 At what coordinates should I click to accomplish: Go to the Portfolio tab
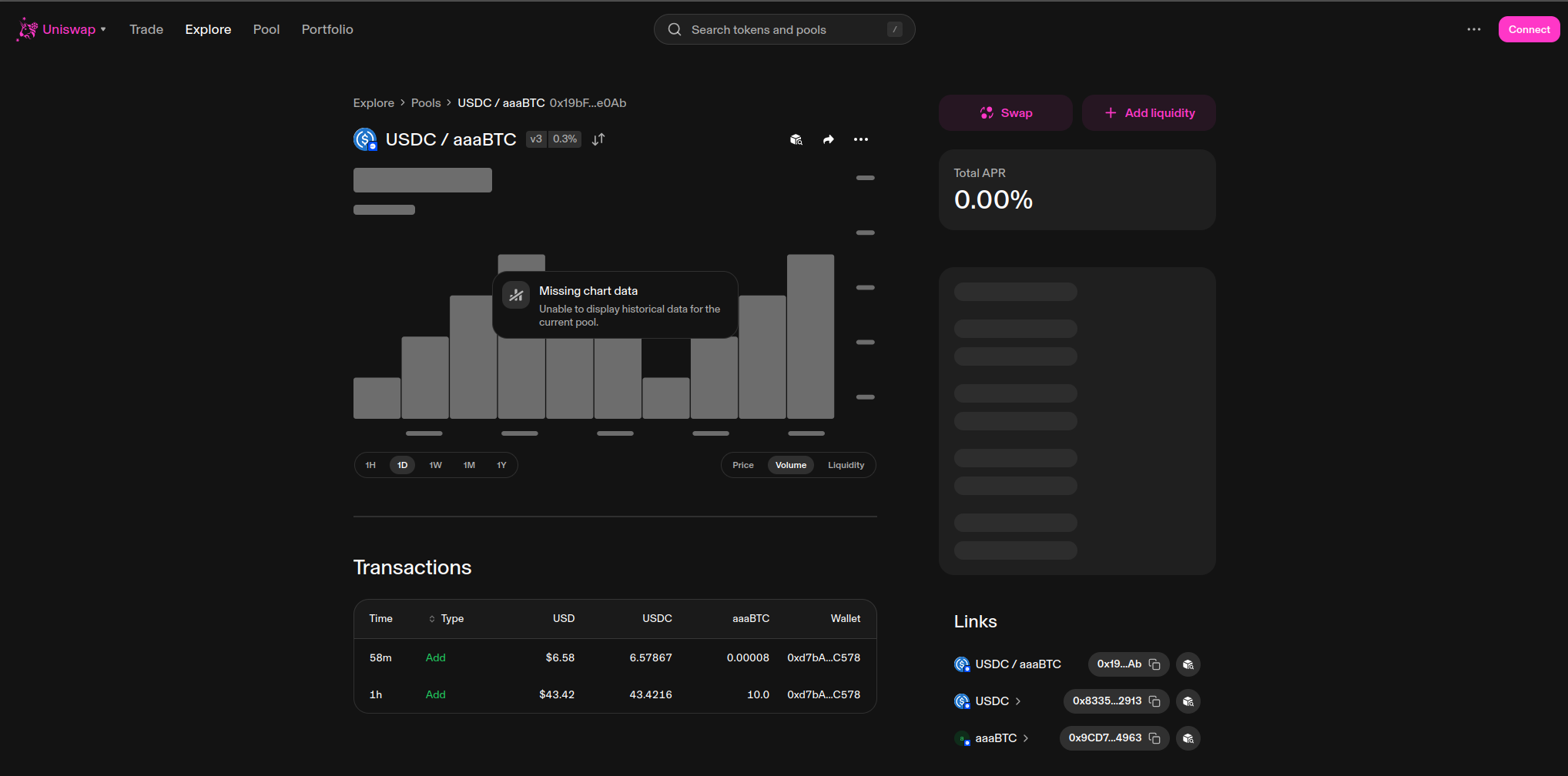point(327,29)
